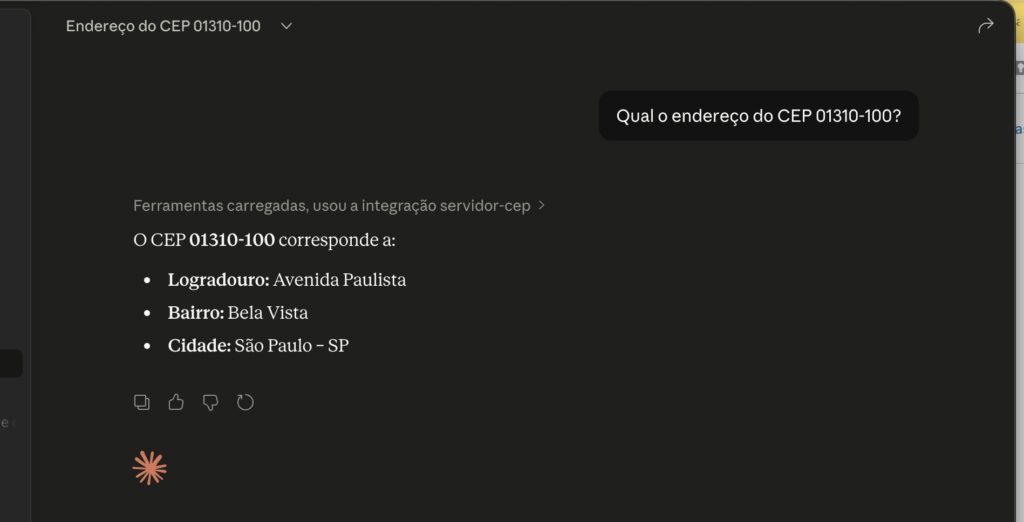Give the answer a thumbs up

pos(176,402)
